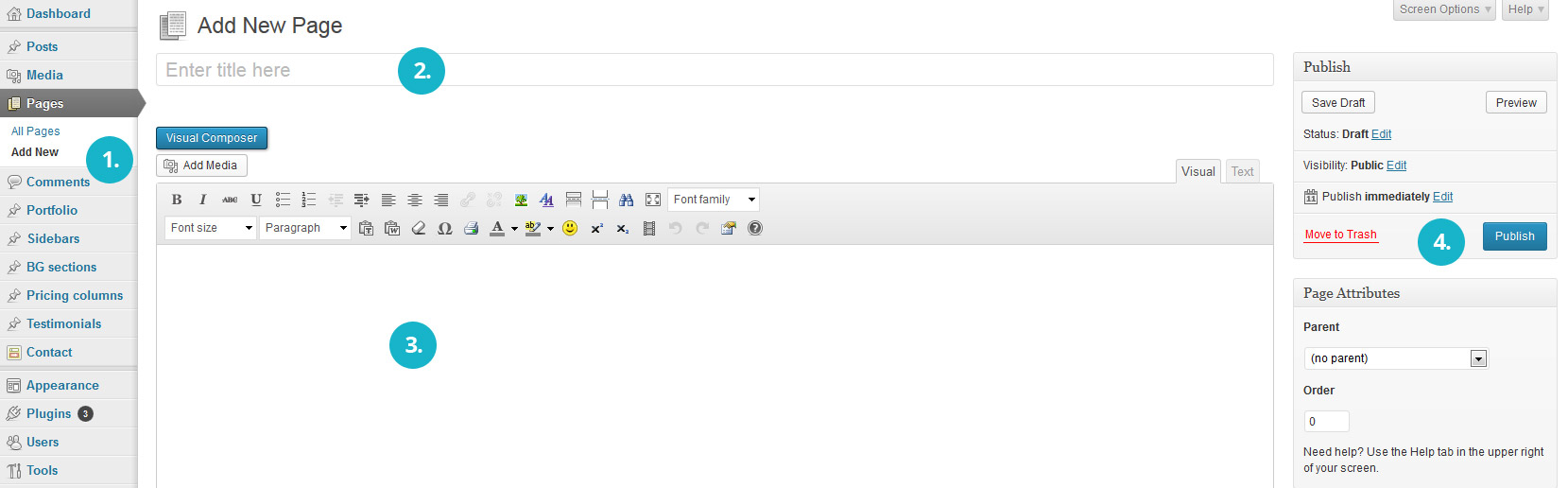Open the text color dropdown arrow
The width and height of the screenshot is (1568, 488).
(x=514, y=228)
